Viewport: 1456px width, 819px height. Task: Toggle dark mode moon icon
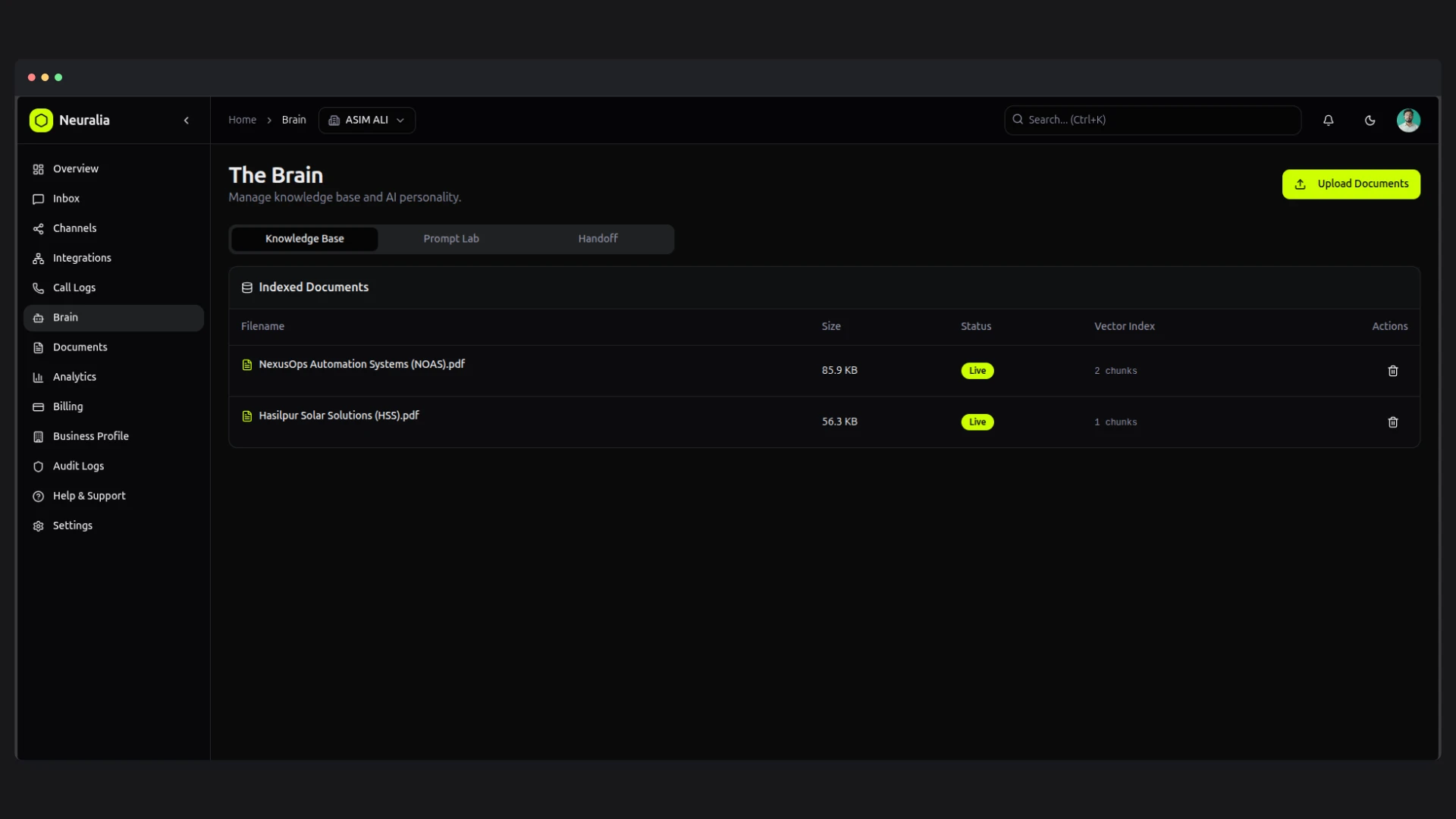(1370, 121)
